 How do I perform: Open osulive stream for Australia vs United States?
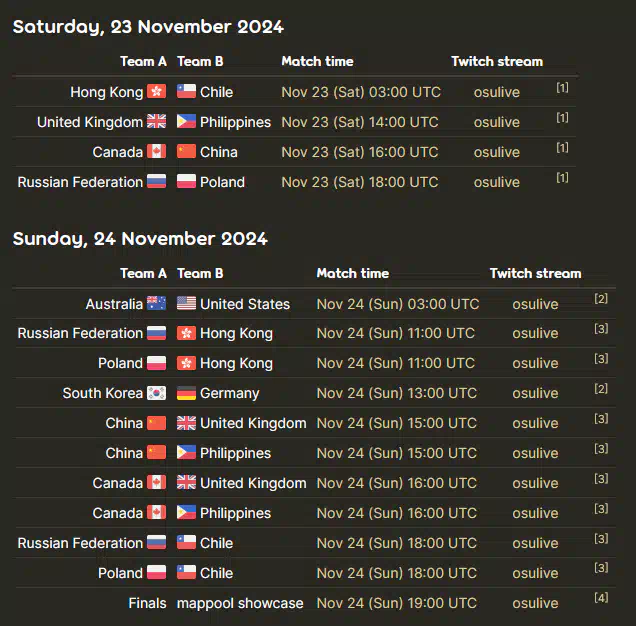click(535, 304)
